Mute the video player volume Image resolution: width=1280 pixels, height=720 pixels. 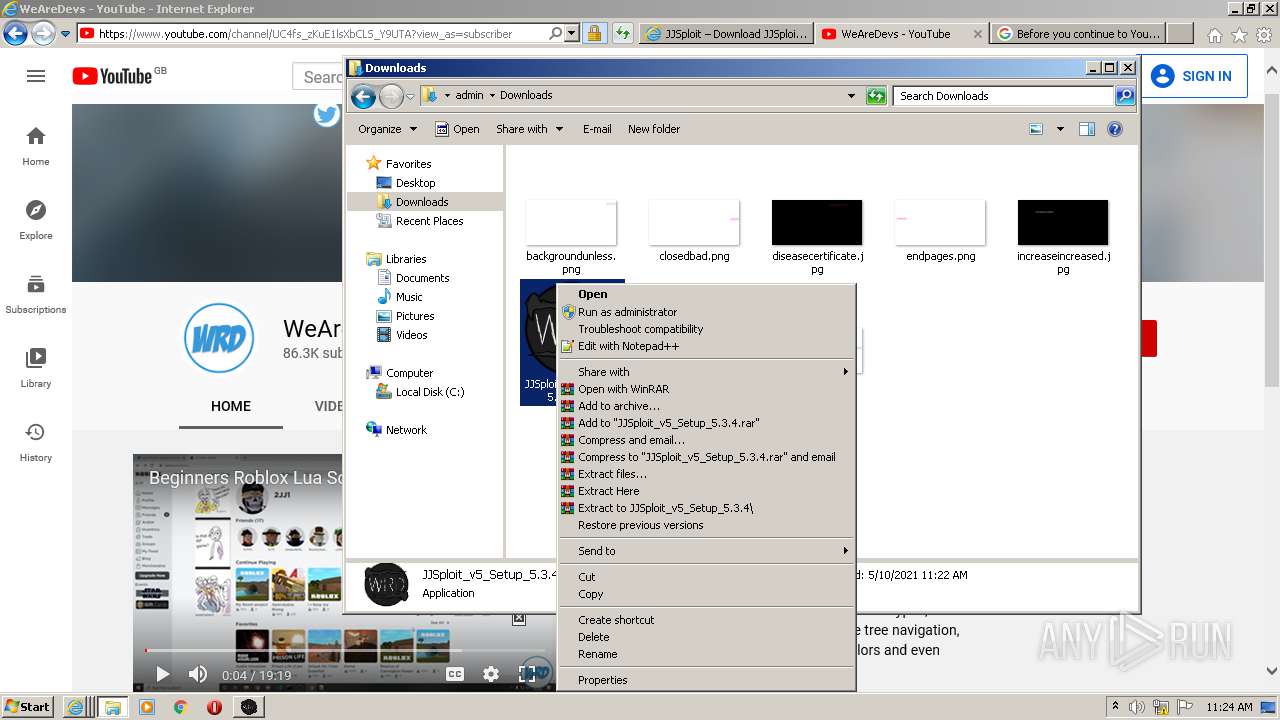[198, 675]
